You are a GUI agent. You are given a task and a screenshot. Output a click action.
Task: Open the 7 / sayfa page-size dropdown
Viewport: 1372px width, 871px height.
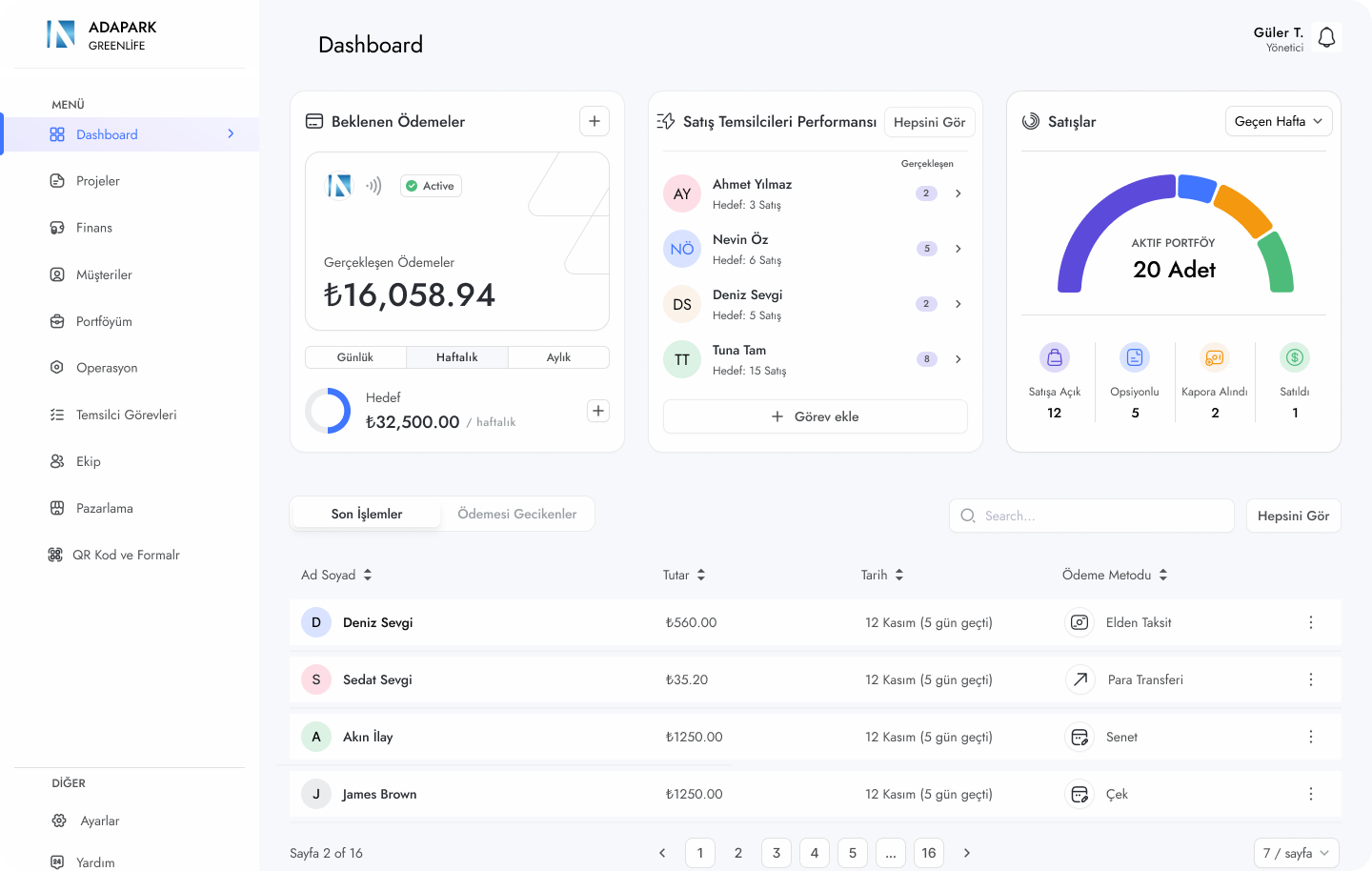coord(1296,853)
